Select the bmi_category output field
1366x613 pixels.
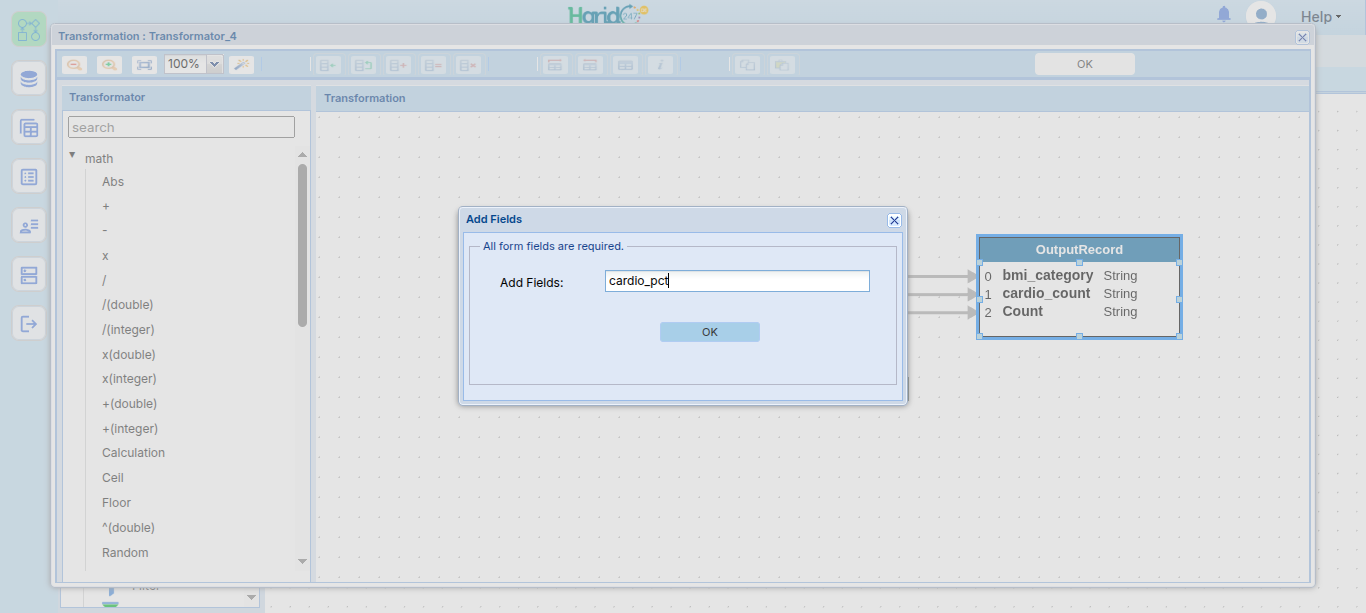(1048, 275)
